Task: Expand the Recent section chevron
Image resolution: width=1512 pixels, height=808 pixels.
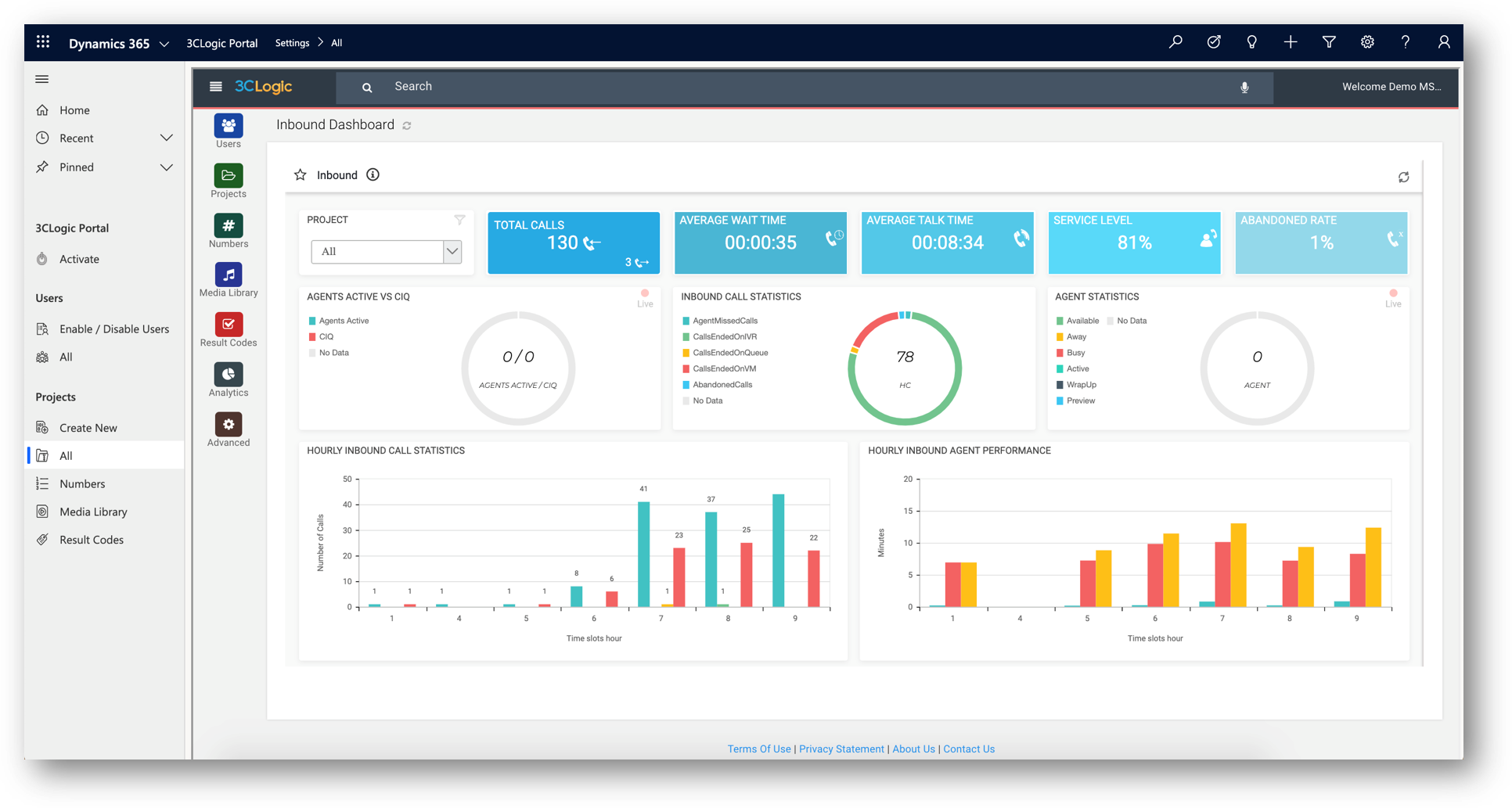Action: pos(166,138)
